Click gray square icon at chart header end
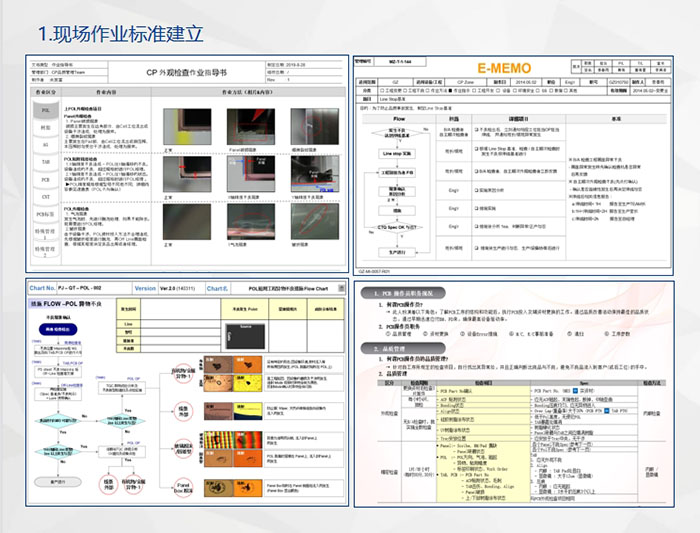700x533 pixels. pyautogui.click(x=342, y=288)
